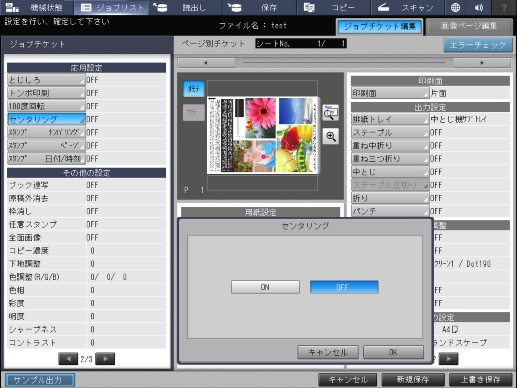
Task: Click the 下地調整 row
Action: [x=86, y=264]
